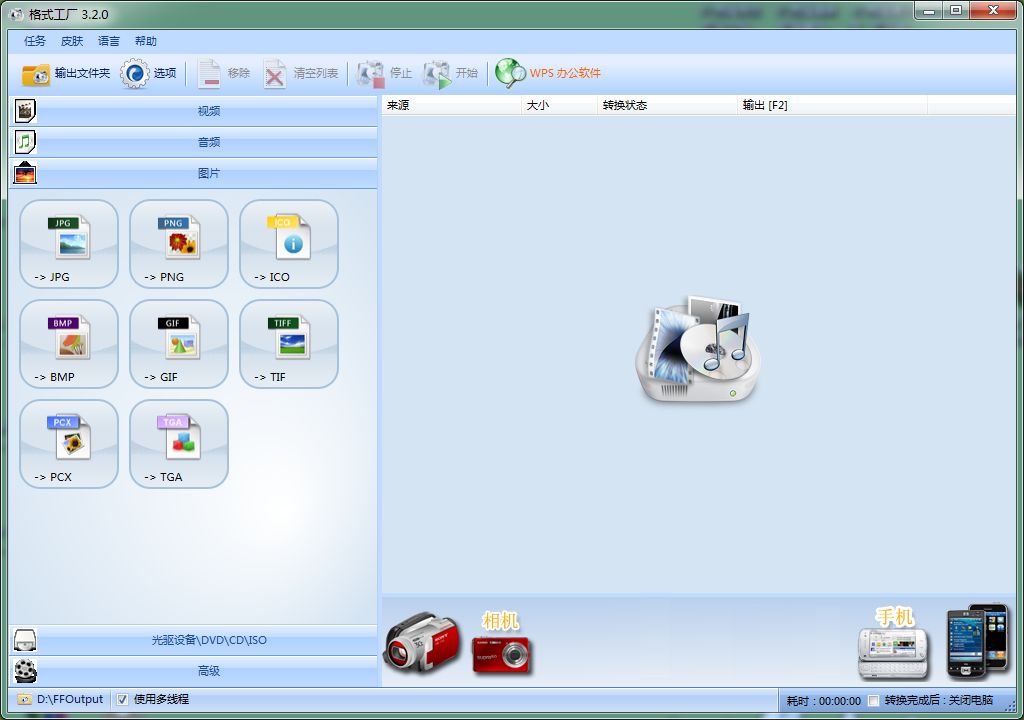Viewport: 1024px width, 720px height.
Task: Click the output folder icon in status bar
Action: (24, 699)
